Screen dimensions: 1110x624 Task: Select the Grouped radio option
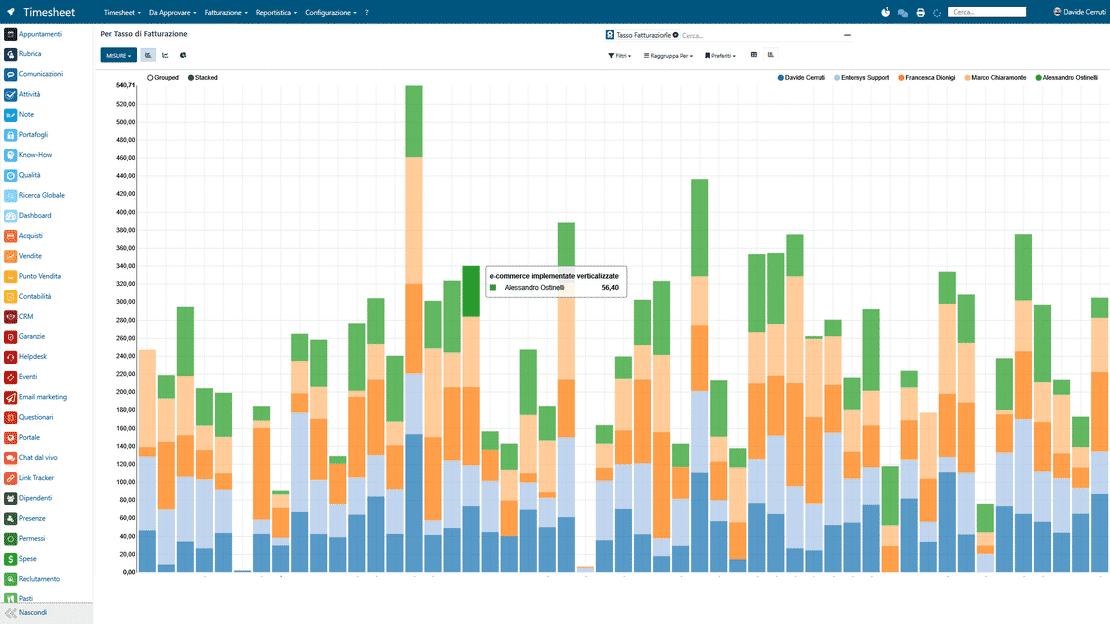163,78
